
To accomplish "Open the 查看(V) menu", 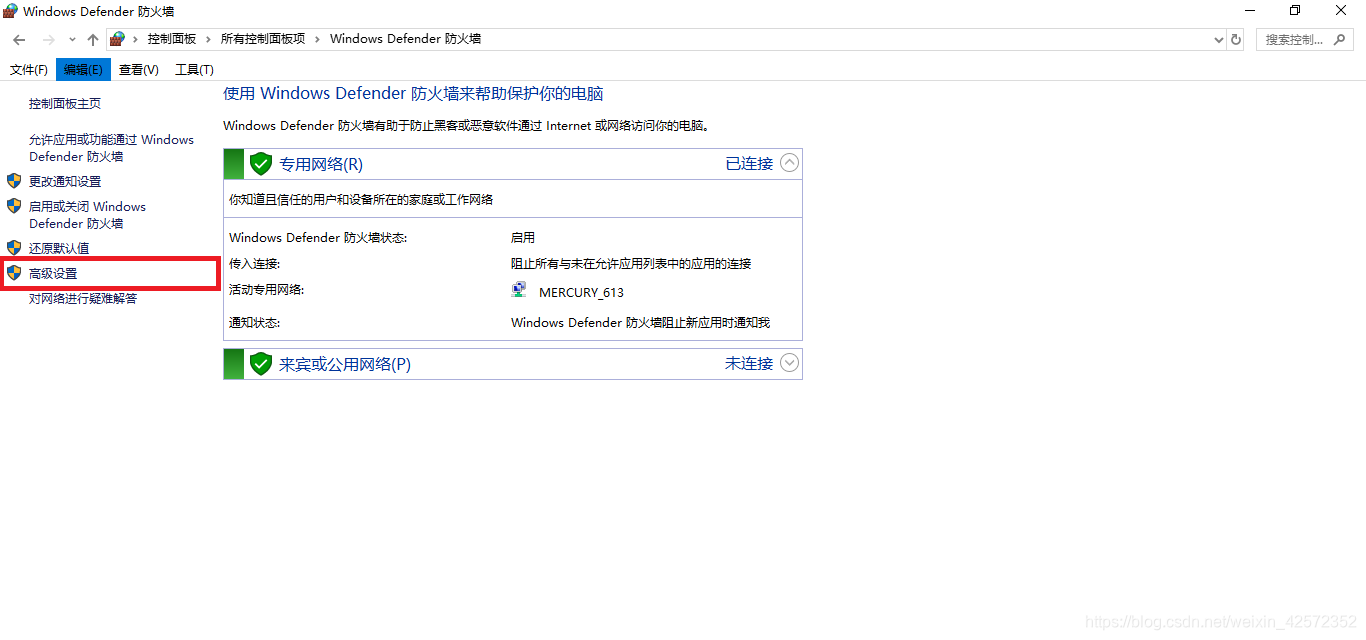I will pyautogui.click(x=138, y=69).
